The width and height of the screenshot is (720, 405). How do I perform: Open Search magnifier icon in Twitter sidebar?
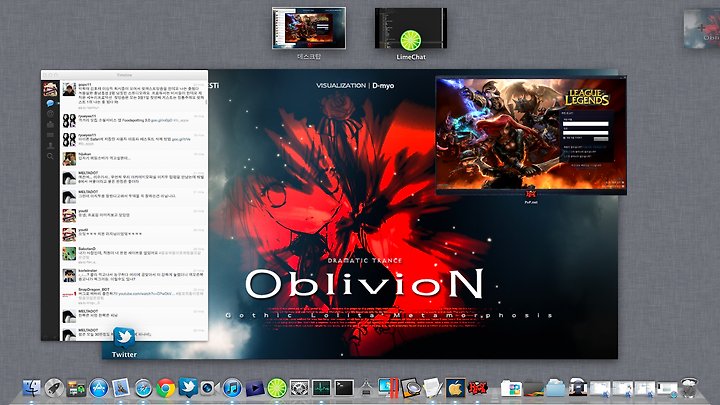50,156
